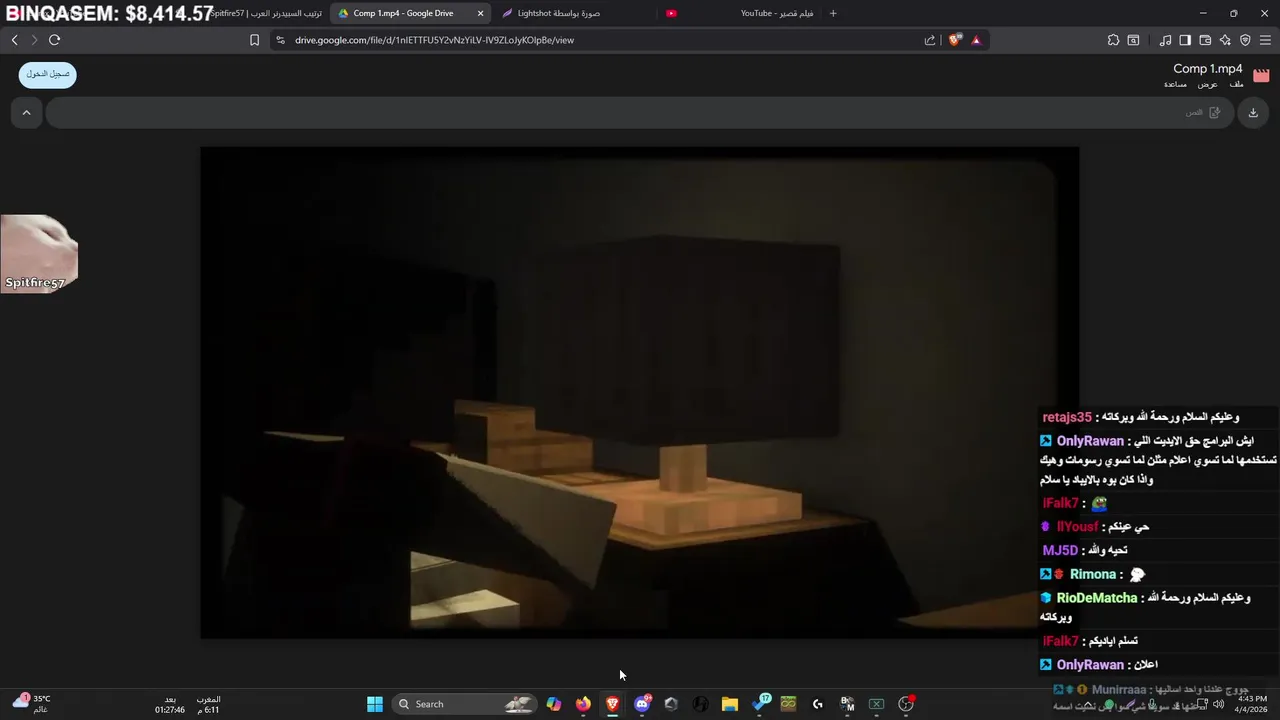This screenshot has height=720, width=1280.
Task: Click the Comp 1.mp4 video file icon
Action: [x=1261, y=75]
